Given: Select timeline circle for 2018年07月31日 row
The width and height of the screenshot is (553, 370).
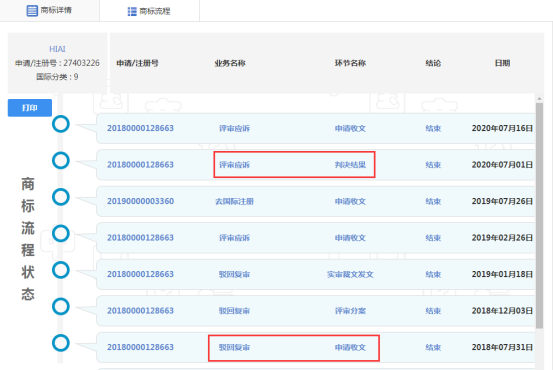Looking at the screenshot, I should 61,343.
